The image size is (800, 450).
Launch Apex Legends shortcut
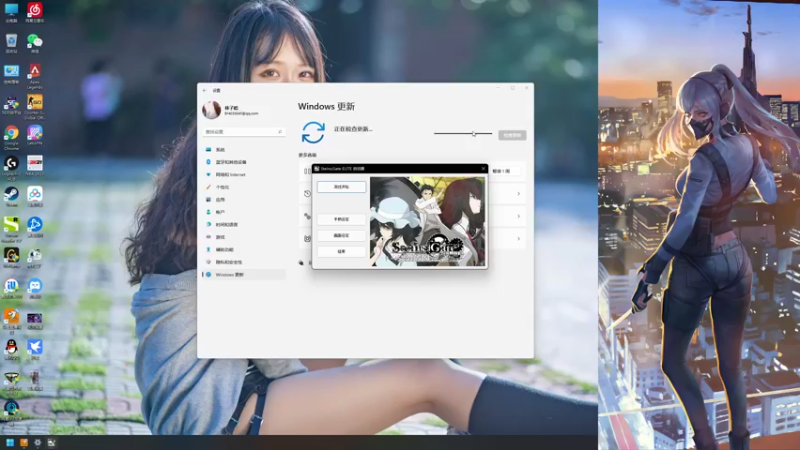[35, 76]
